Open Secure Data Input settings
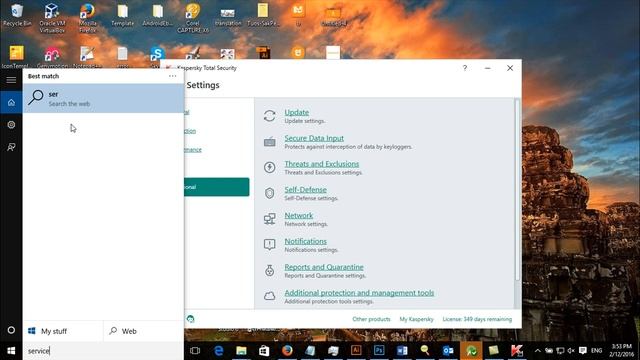The height and width of the screenshot is (360, 640). tap(314, 138)
